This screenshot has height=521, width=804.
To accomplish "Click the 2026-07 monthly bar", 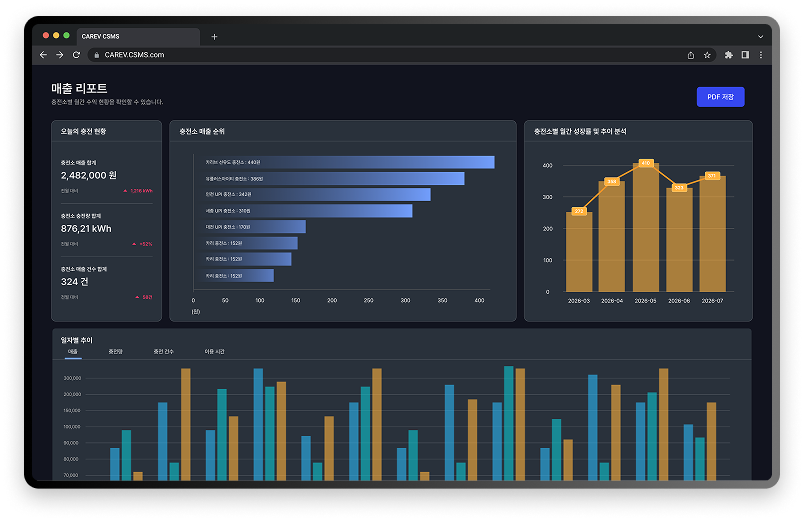I will [713, 234].
